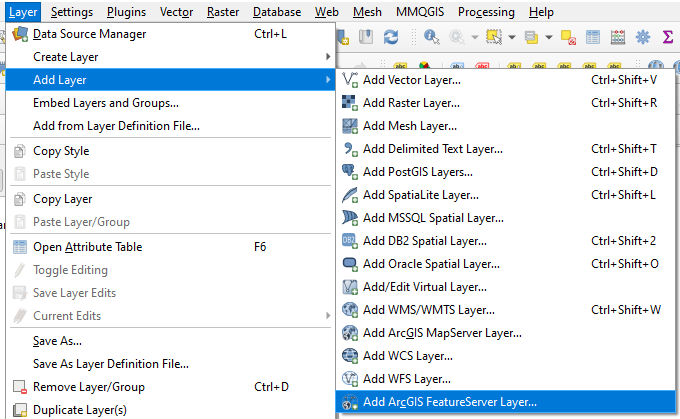This screenshot has width=680, height=419.
Task: Click the attribute table toolbar icon
Action: (x=593, y=37)
